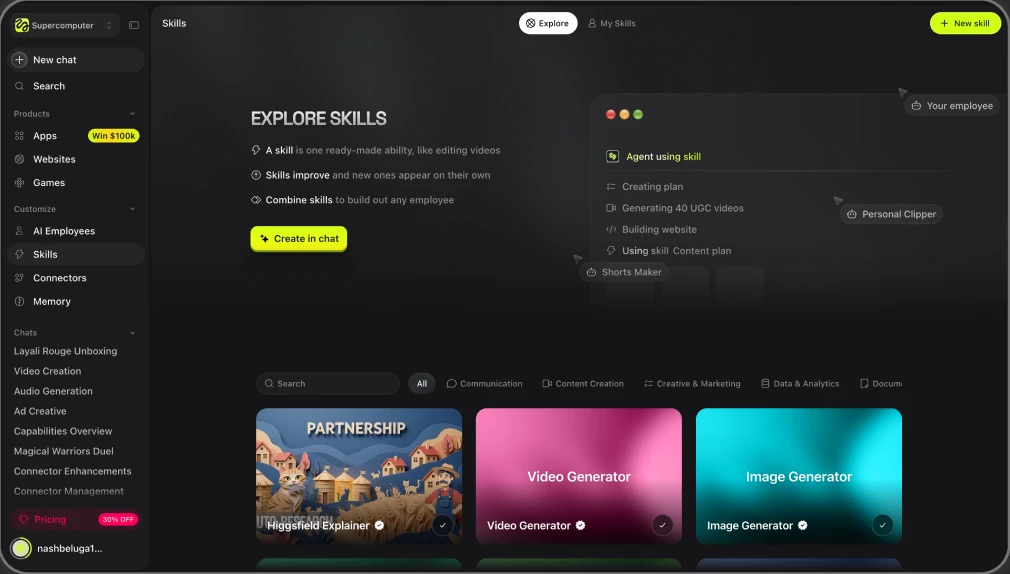Toggle the checkmark on Image Generator card
This screenshot has height=574, width=1010.
coord(882,525)
